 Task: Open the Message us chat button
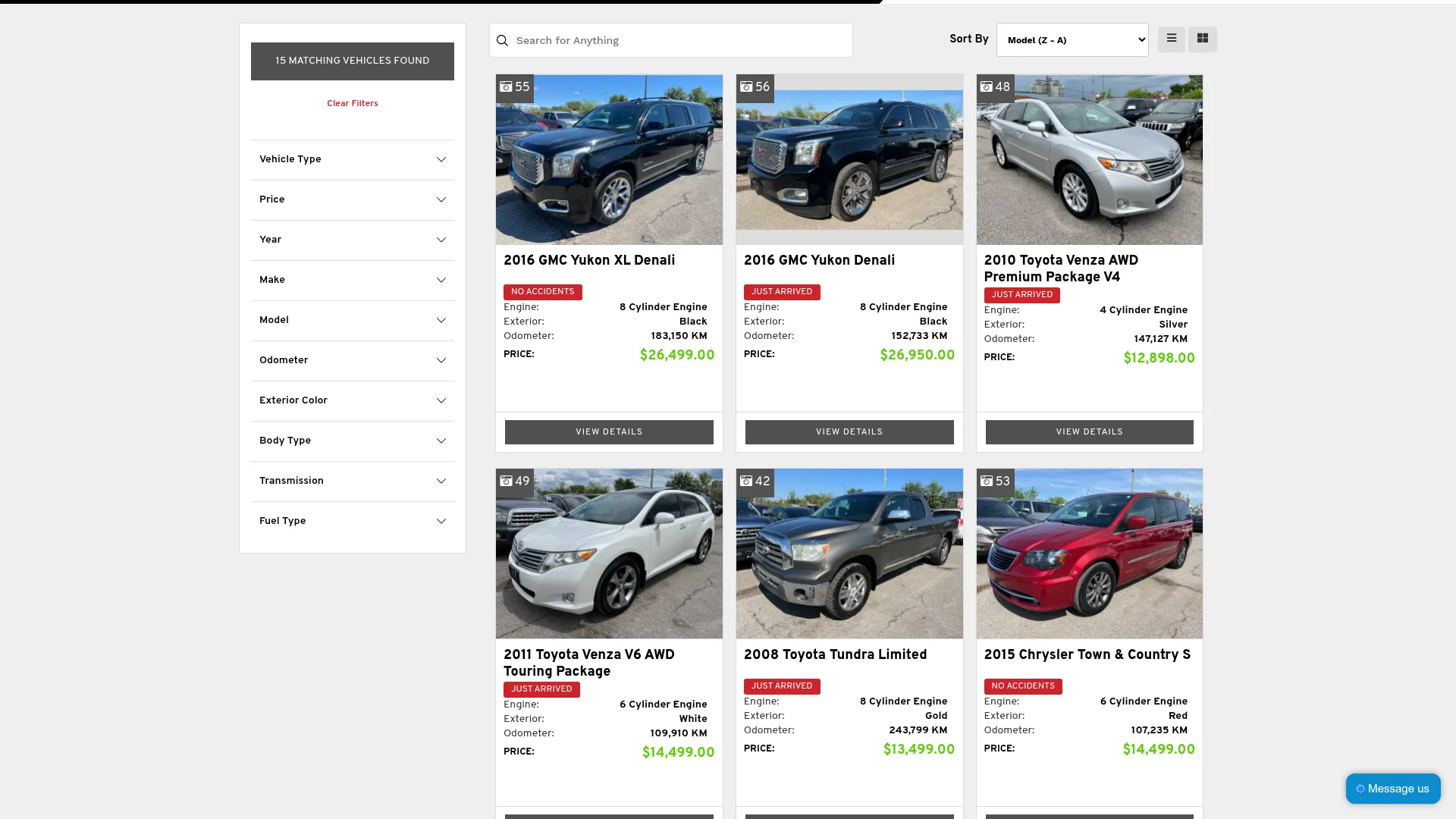[x=1393, y=789]
